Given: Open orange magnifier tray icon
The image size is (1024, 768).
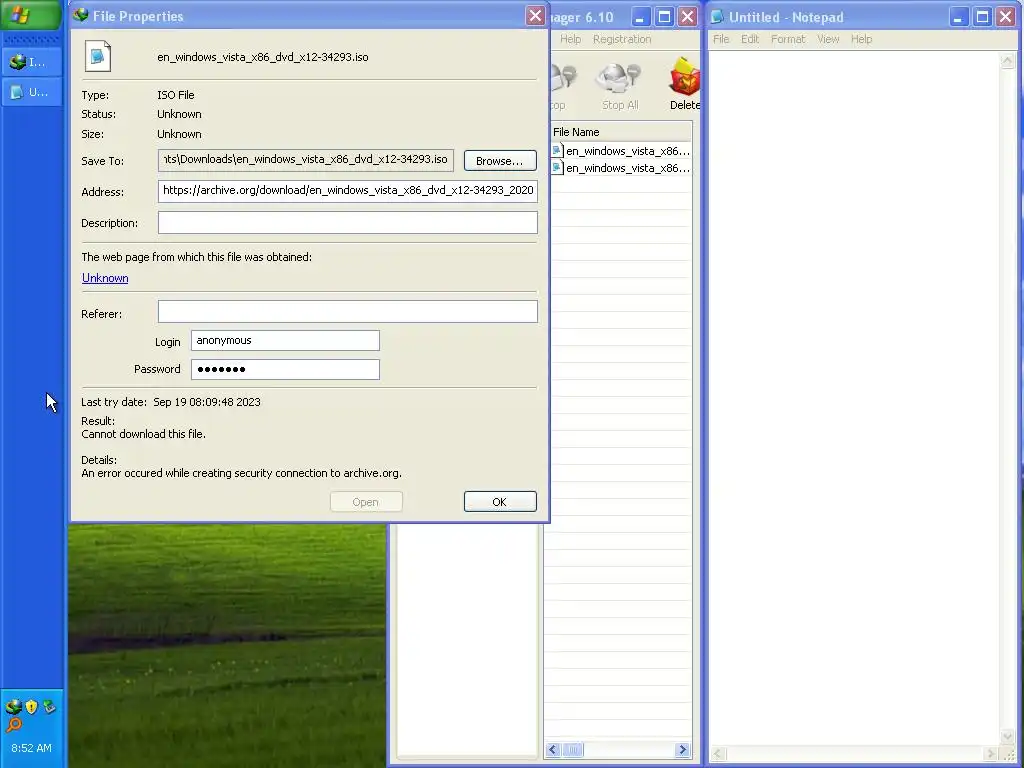Looking at the screenshot, I should (14, 724).
